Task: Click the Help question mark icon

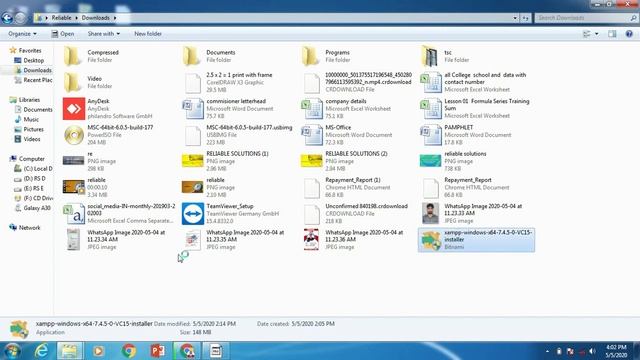Action: (x=629, y=34)
